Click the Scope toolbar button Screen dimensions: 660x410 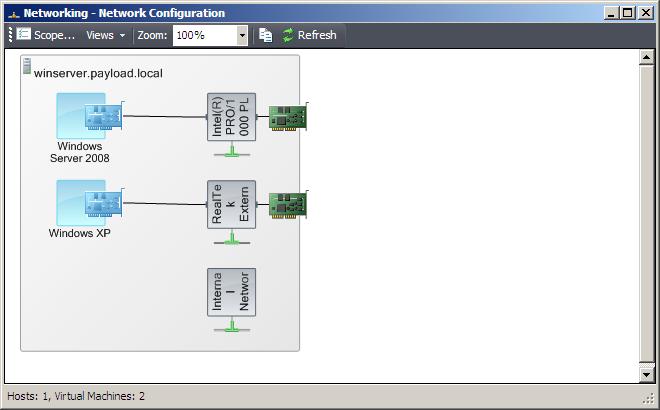coord(46,35)
